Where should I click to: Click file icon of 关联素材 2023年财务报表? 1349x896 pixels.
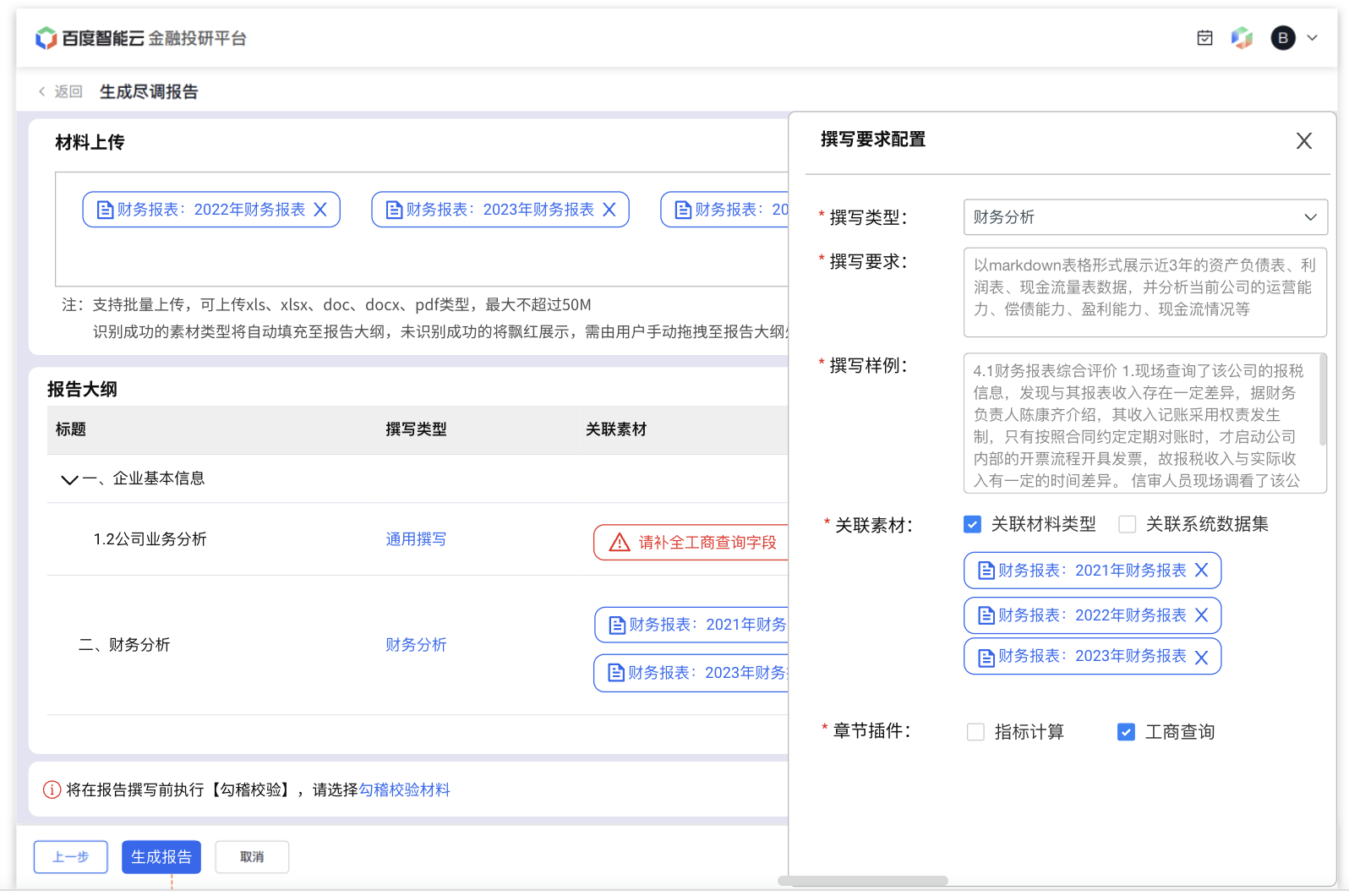[986, 658]
